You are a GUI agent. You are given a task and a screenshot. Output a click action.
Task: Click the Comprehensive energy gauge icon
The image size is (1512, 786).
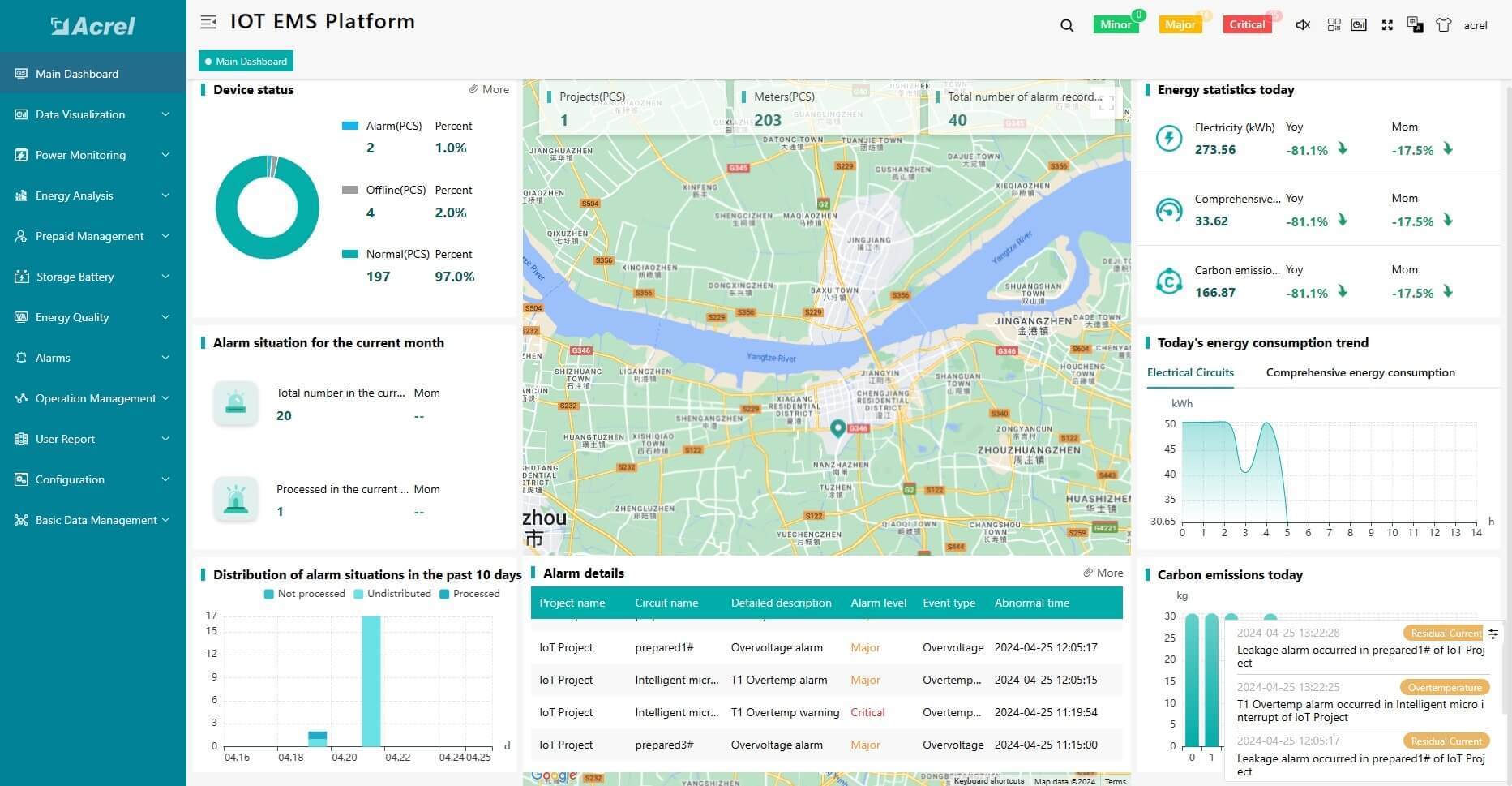(x=1168, y=210)
